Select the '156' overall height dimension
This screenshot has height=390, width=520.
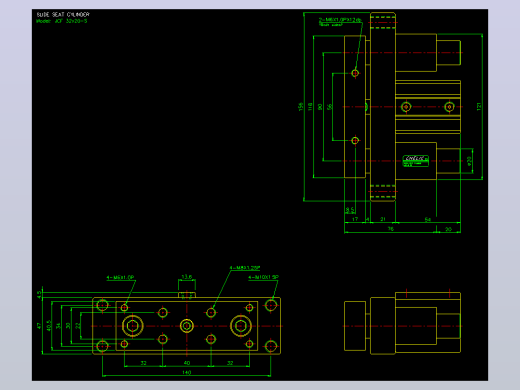pyautogui.click(x=301, y=107)
